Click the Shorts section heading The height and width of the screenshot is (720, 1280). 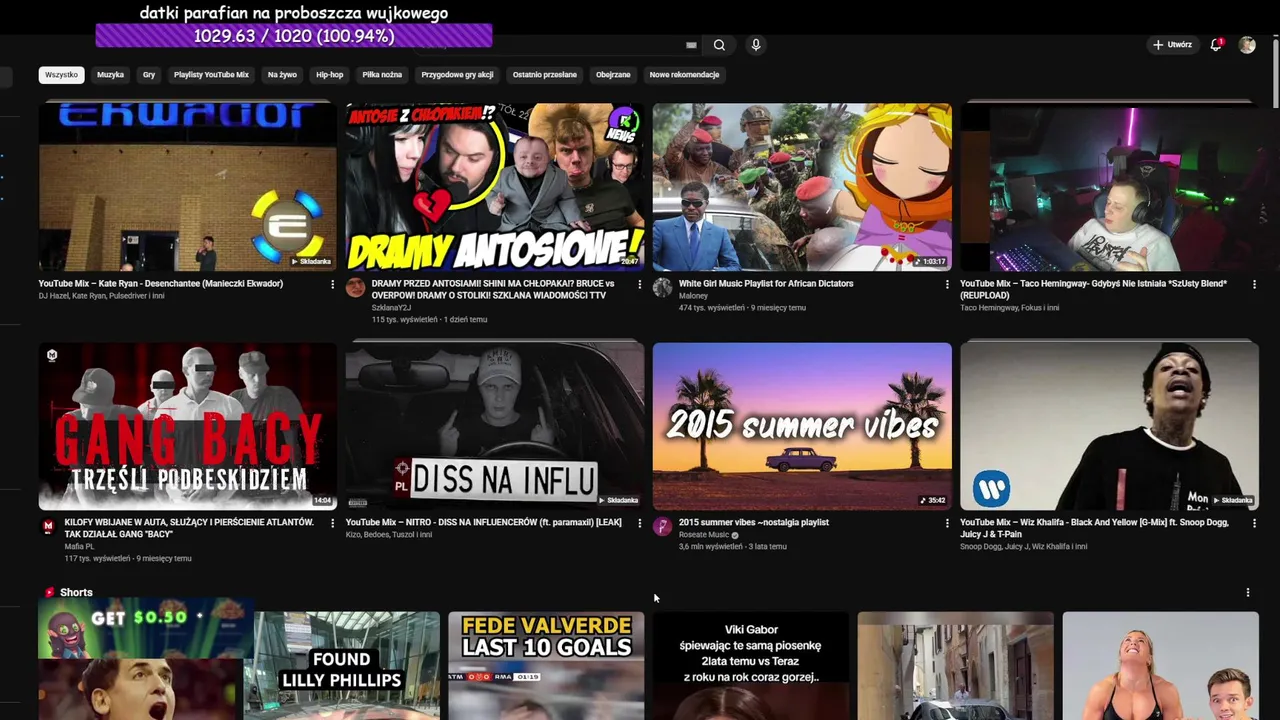click(76, 593)
